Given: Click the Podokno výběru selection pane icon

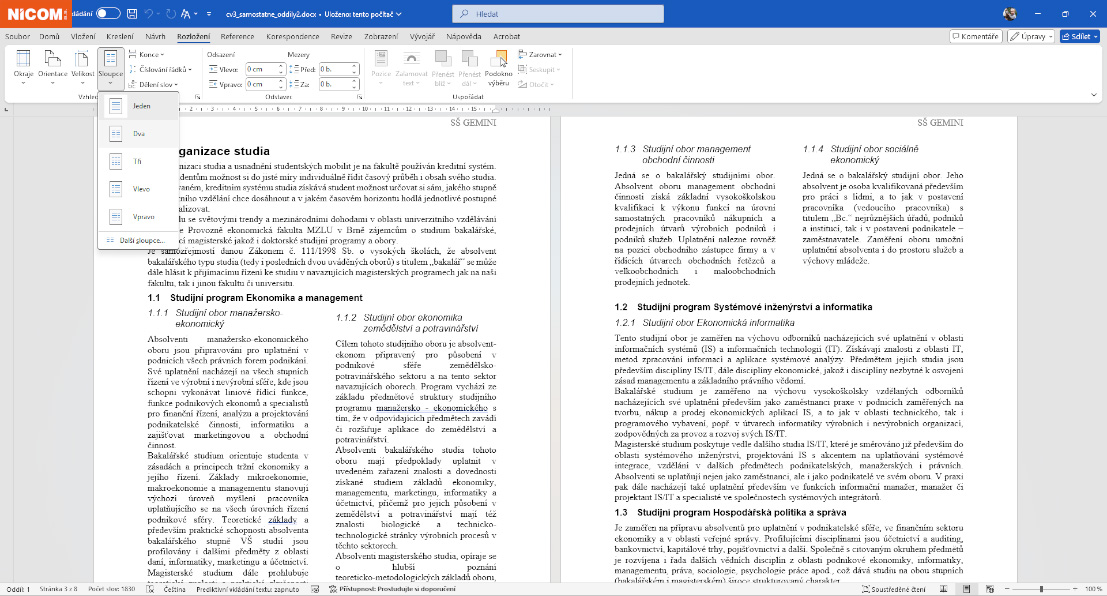Looking at the screenshot, I should pos(500,66).
